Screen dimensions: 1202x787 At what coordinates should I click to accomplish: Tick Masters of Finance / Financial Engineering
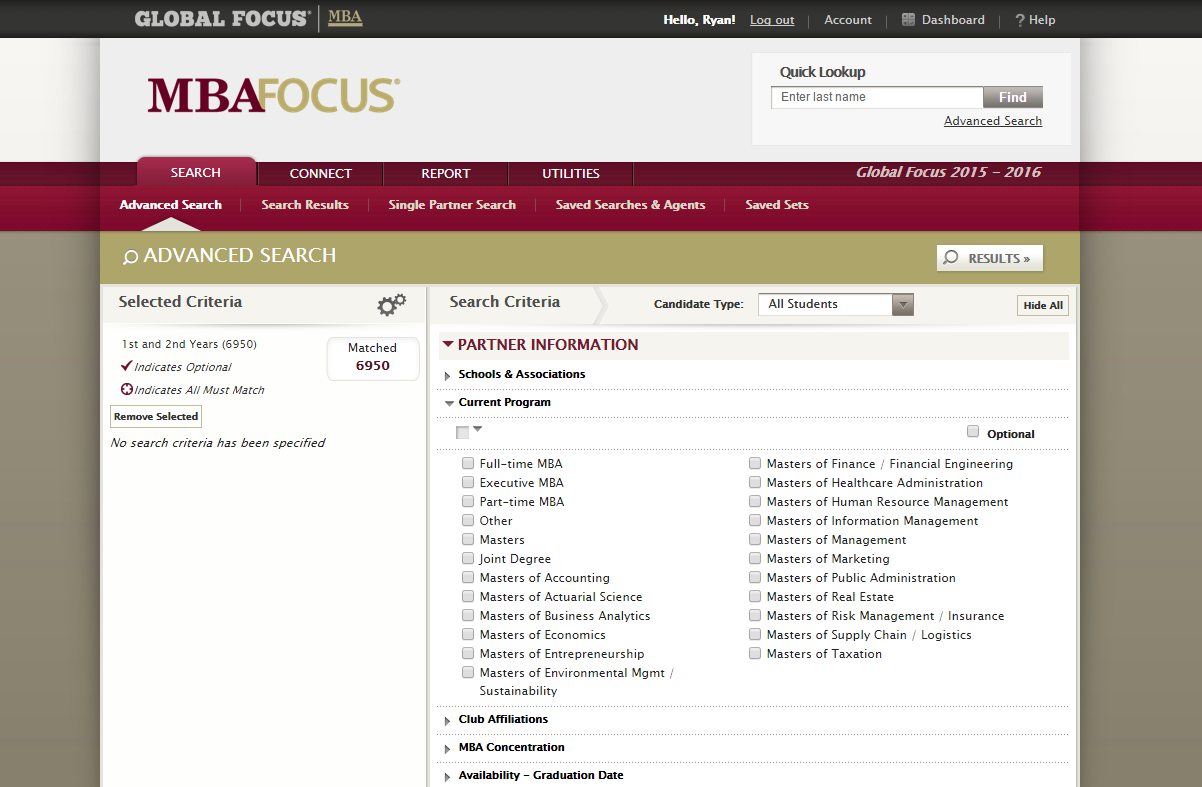point(755,464)
